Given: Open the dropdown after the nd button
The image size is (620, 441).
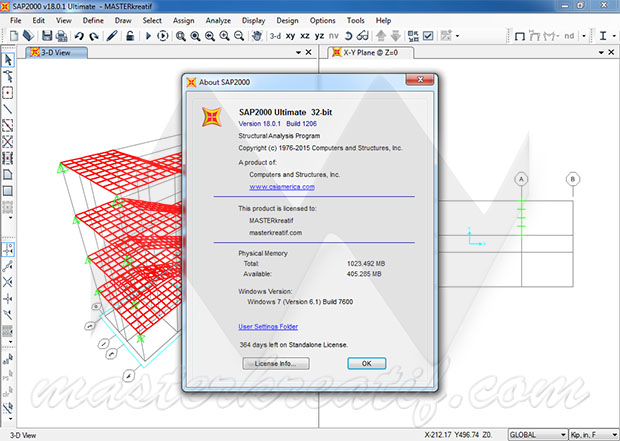Looking at the screenshot, I should click(584, 36).
